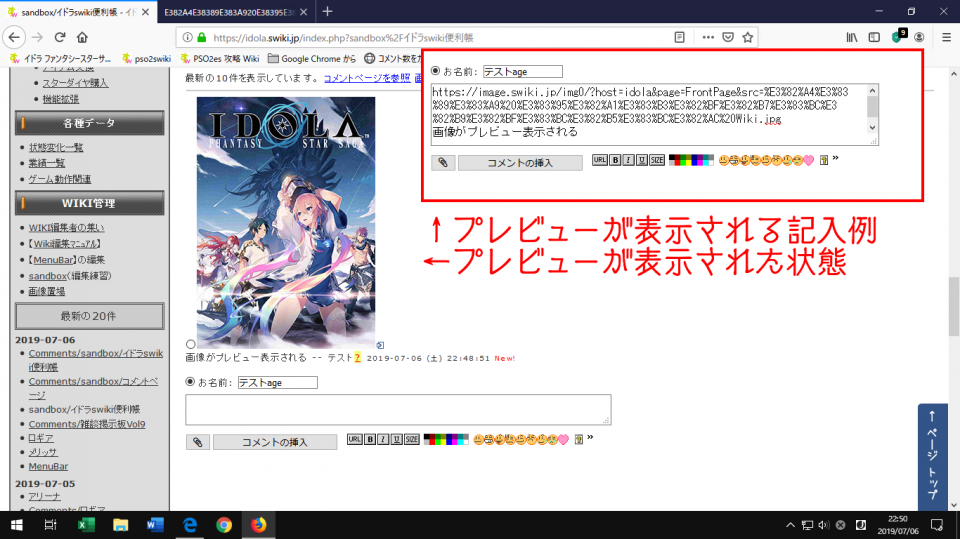Open the uBlock extension icon with badge 9

click(898, 37)
